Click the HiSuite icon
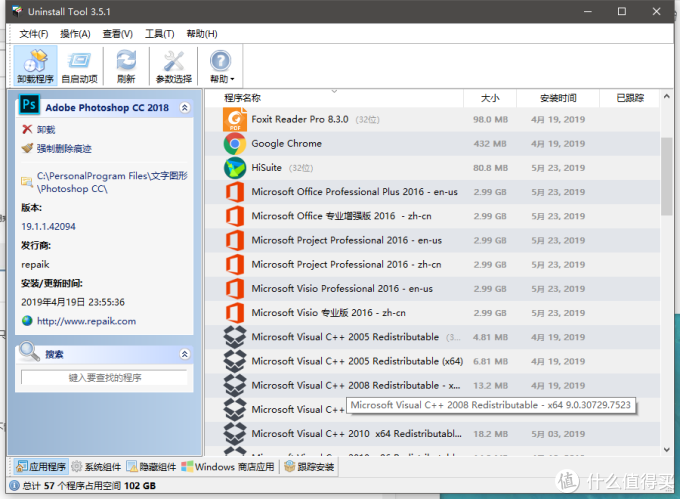This screenshot has width=680, height=499. coord(235,168)
